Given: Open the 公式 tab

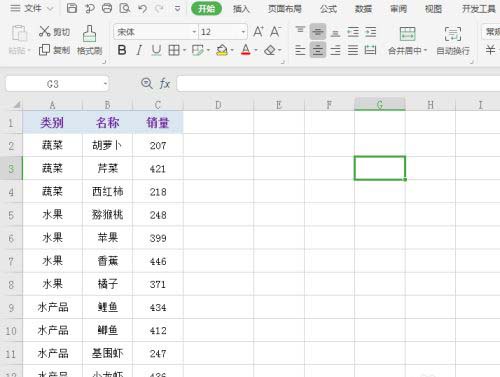Looking at the screenshot, I should (328, 9).
